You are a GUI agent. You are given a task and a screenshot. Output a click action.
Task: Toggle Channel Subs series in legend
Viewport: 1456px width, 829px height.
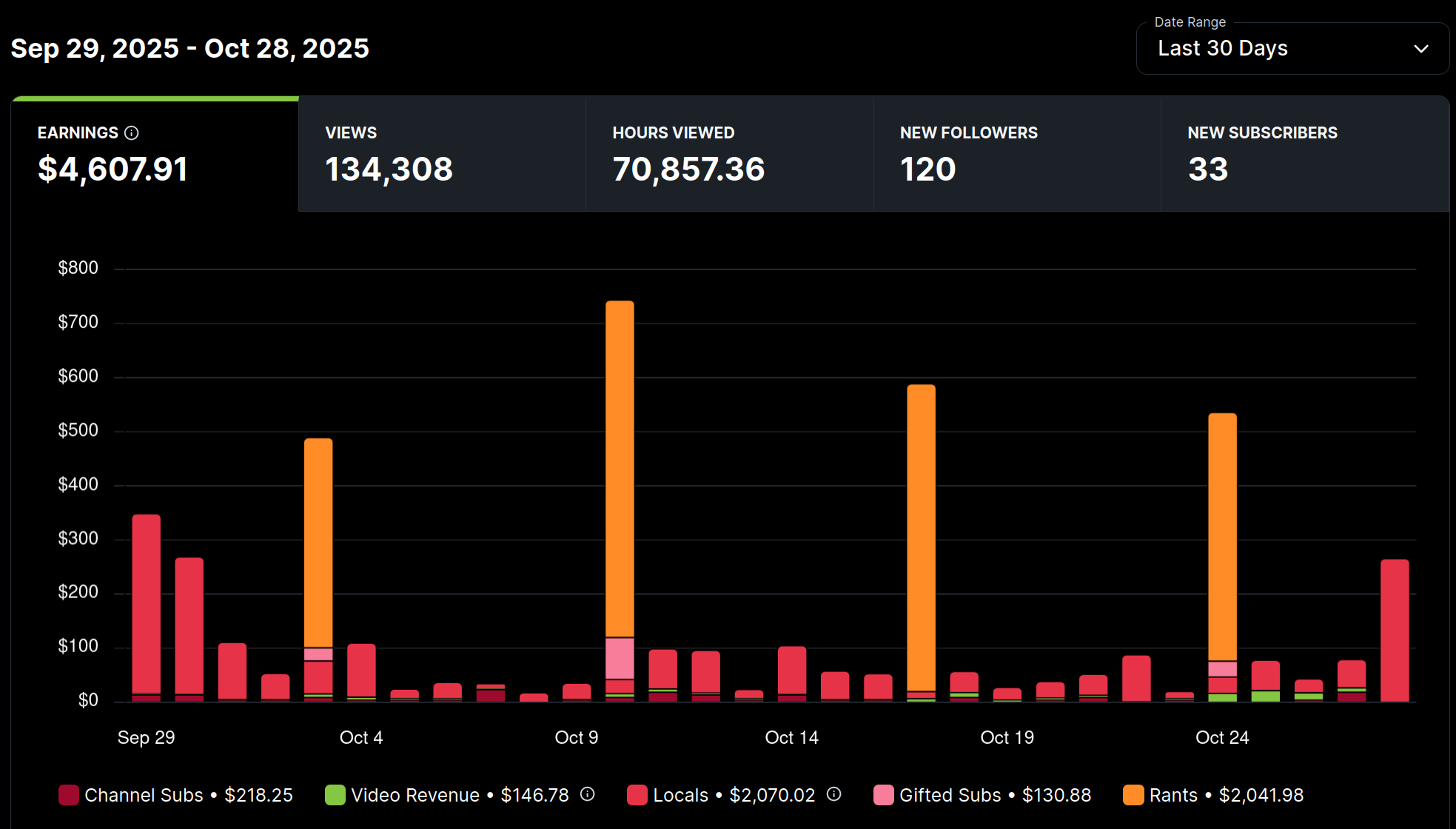(144, 795)
